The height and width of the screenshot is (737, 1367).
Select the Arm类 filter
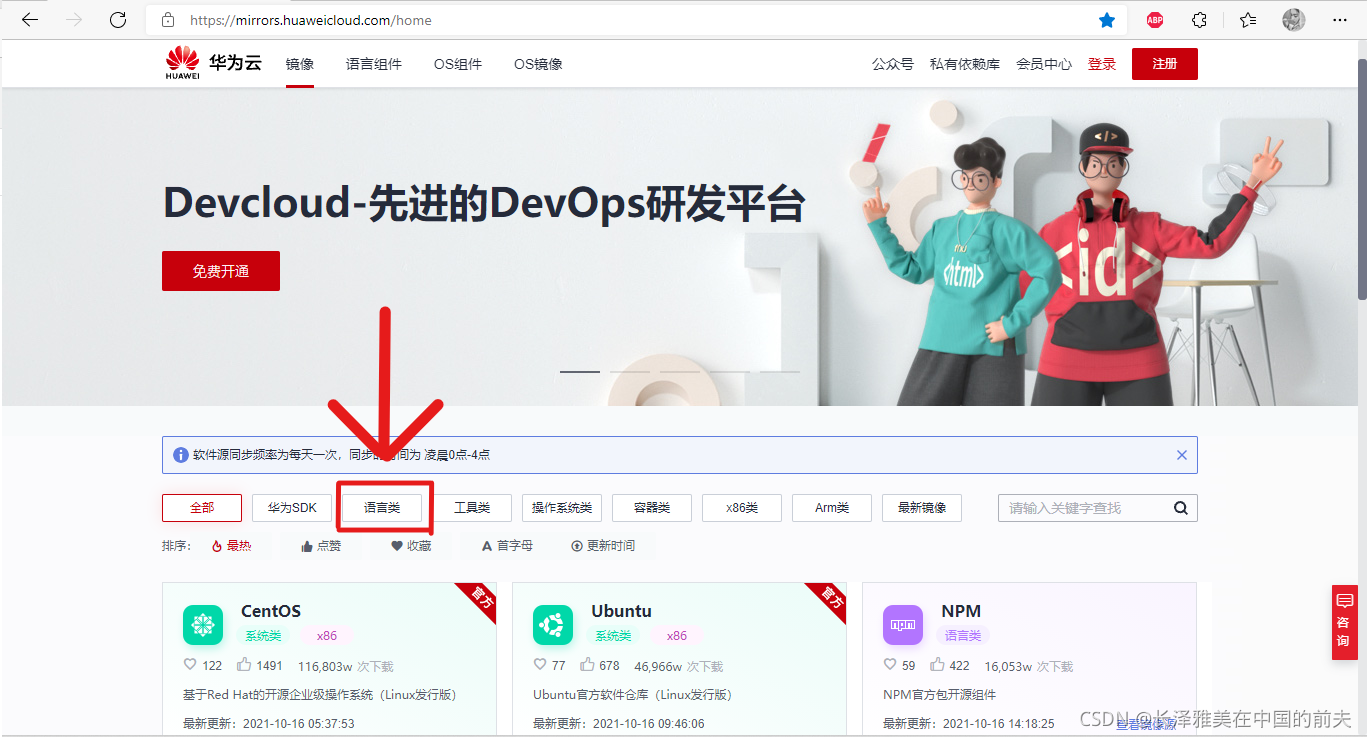tap(832, 508)
